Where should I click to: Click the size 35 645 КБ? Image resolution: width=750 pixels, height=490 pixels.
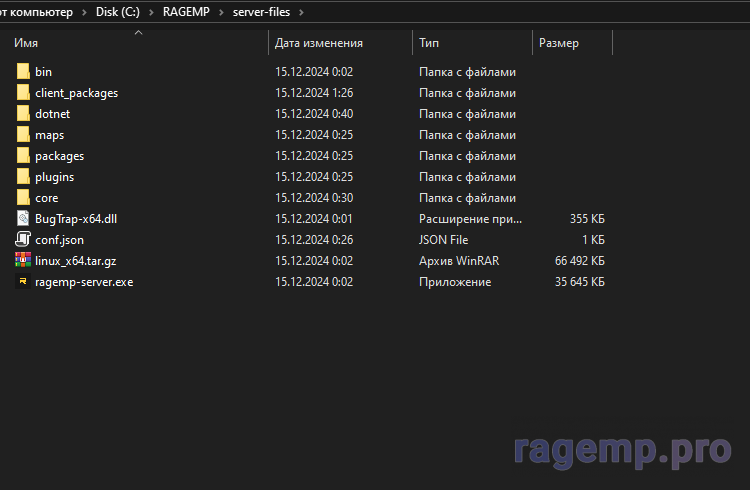click(x=580, y=282)
